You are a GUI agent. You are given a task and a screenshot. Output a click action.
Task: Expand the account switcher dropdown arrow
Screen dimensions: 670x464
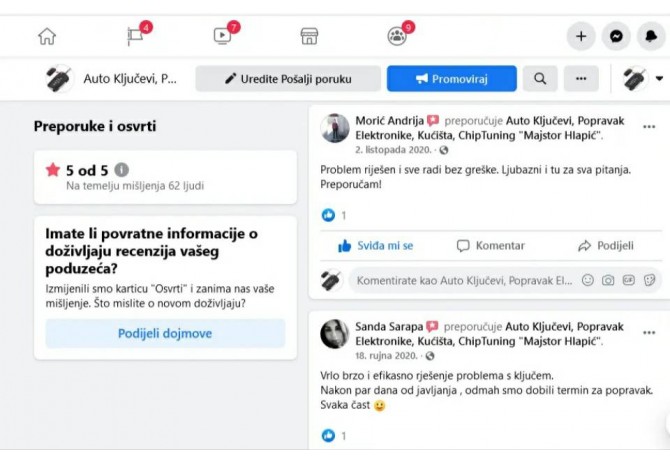coord(659,79)
